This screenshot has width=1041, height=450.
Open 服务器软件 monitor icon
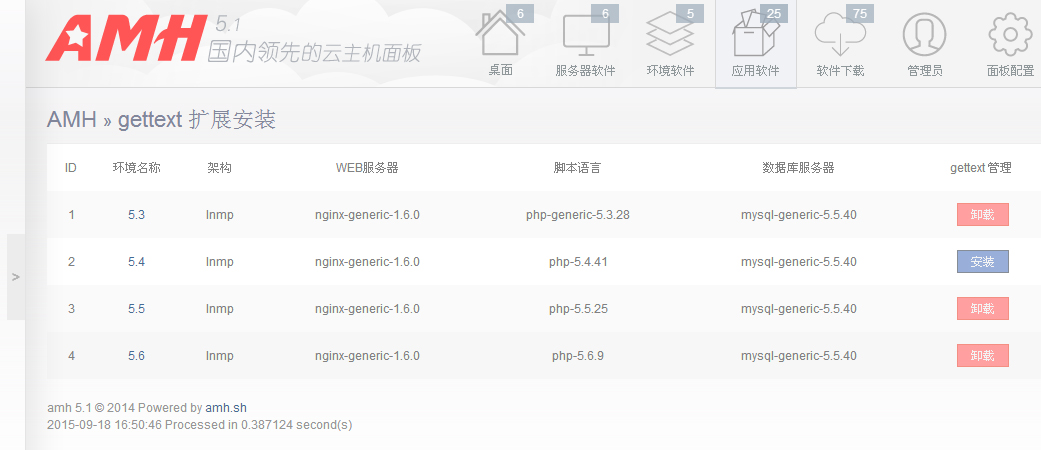click(585, 40)
